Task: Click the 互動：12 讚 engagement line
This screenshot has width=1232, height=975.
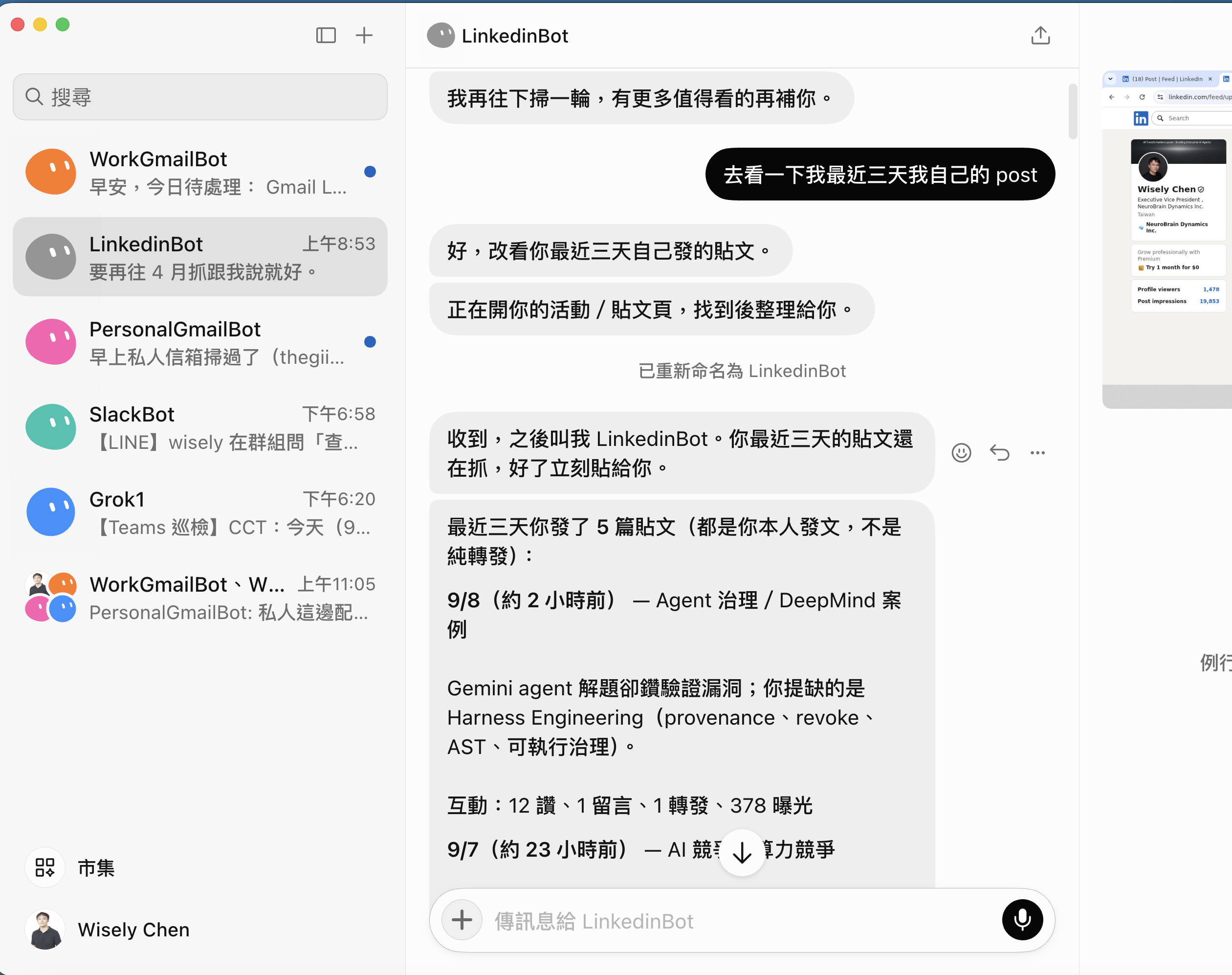Action: pos(629,805)
